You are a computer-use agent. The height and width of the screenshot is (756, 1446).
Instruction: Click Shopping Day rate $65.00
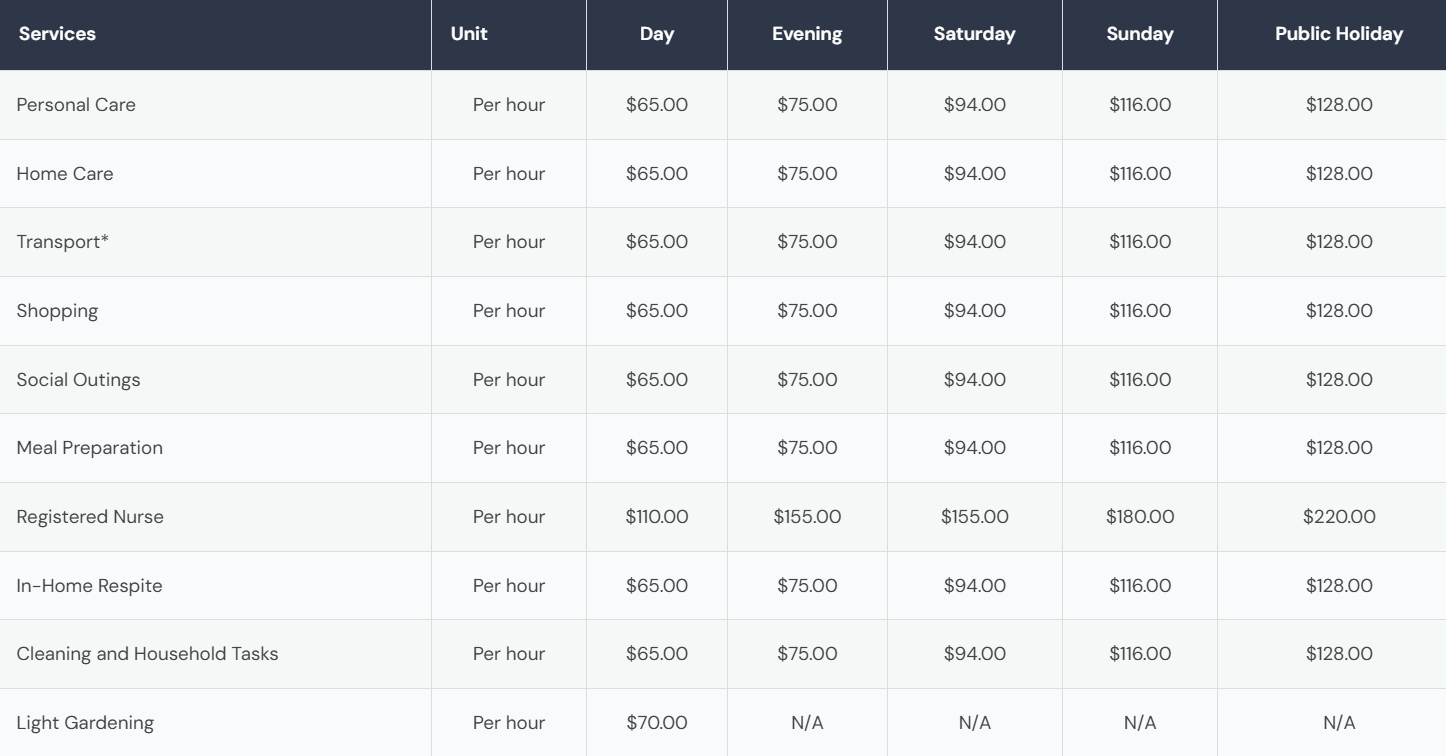coord(657,311)
